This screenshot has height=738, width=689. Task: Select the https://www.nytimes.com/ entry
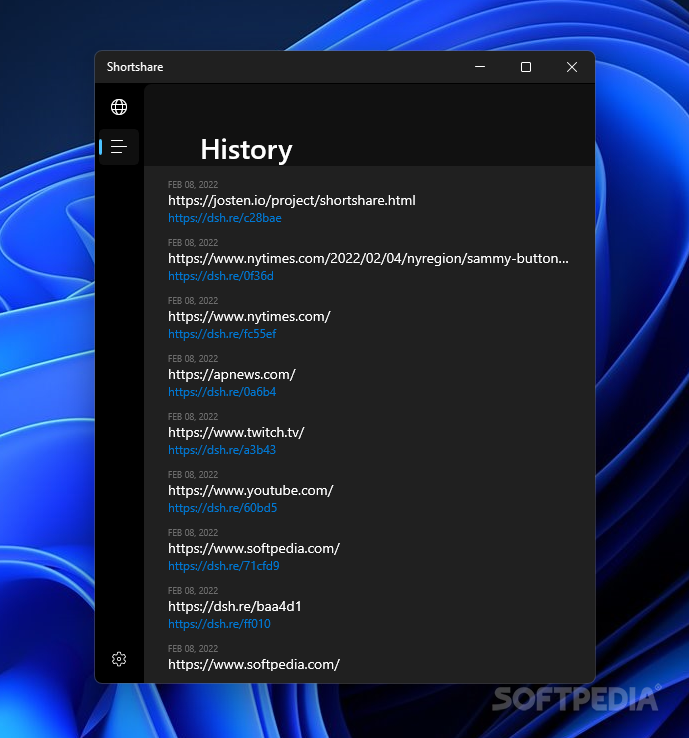click(x=249, y=316)
